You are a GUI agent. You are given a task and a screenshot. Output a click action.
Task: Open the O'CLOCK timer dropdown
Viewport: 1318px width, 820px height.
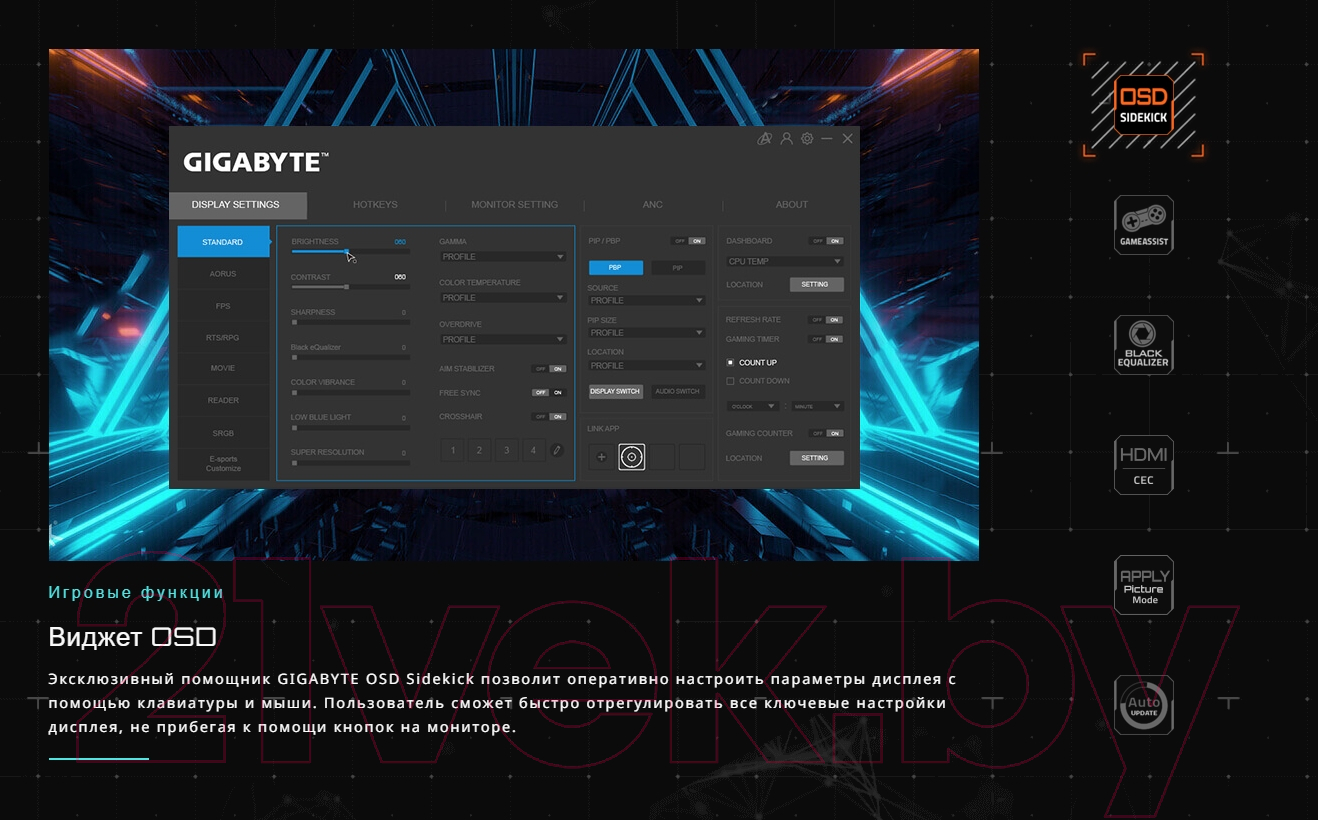coord(753,407)
